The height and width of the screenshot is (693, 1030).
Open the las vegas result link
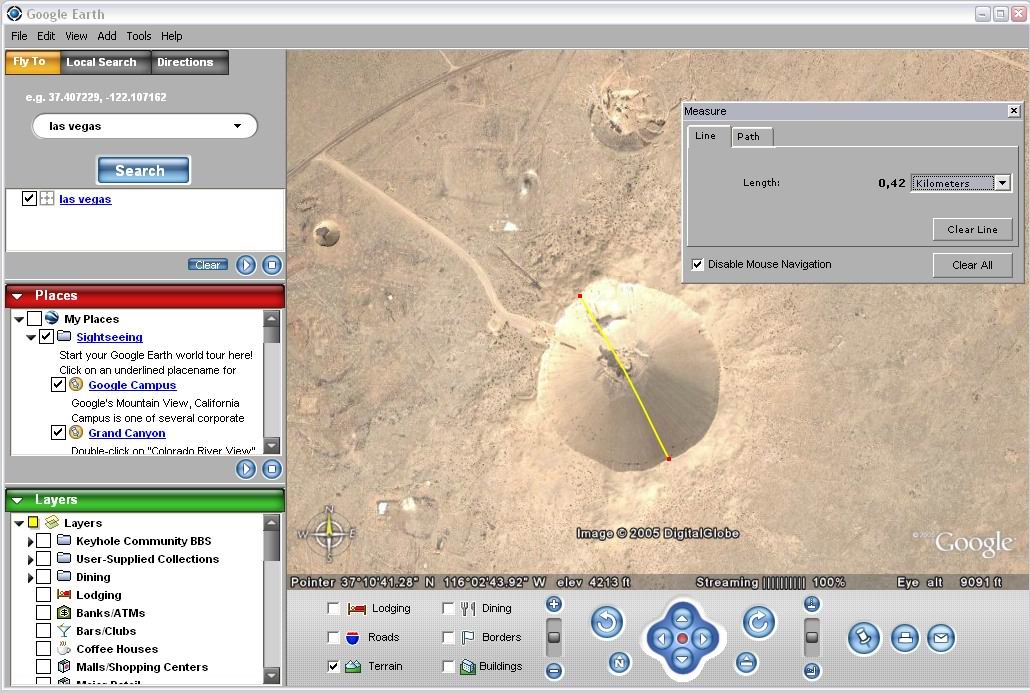pyautogui.click(x=85, y=199)
